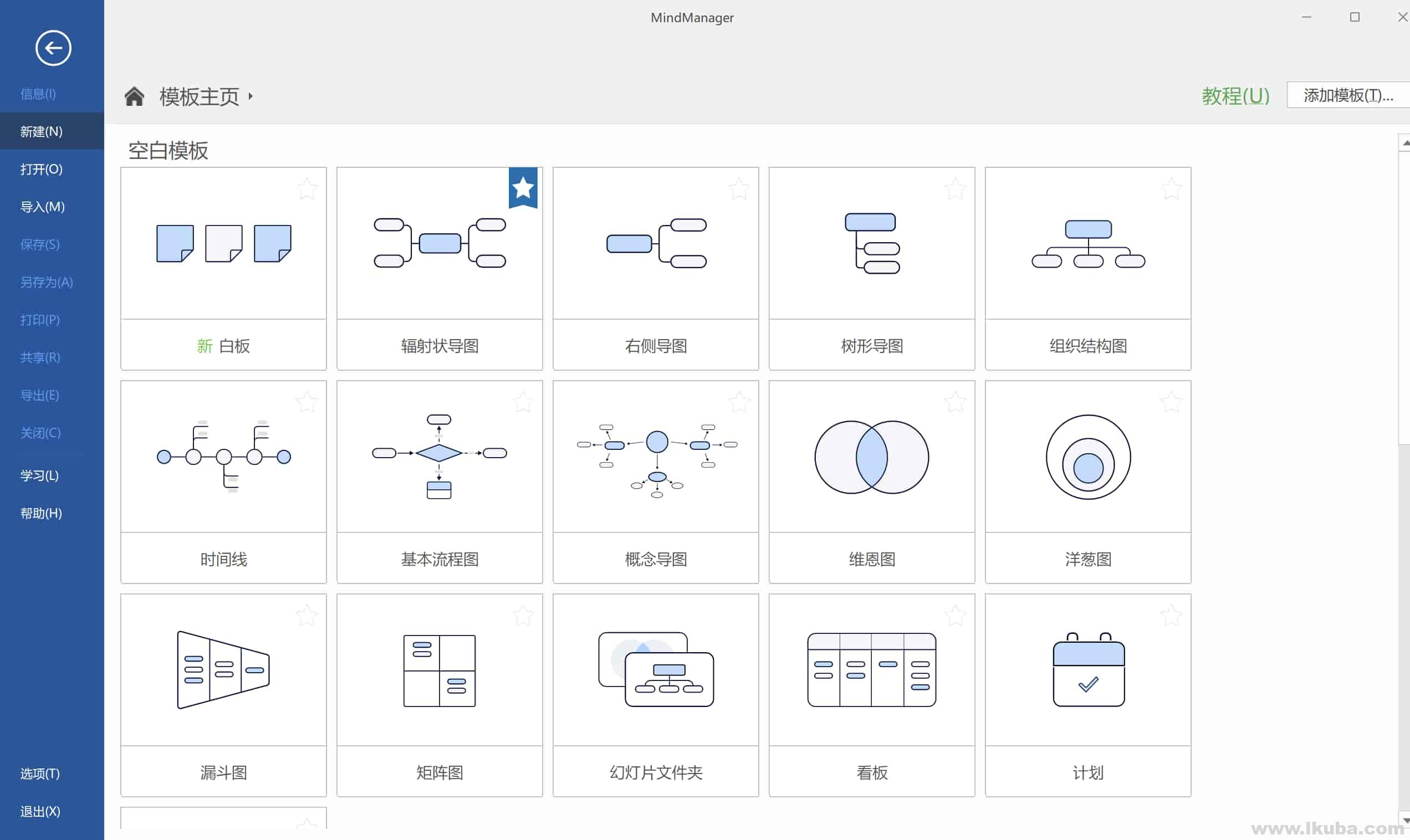Pick the 基本流程图 flowchart template icon
1410x840 pixels.
click(440, 456)
